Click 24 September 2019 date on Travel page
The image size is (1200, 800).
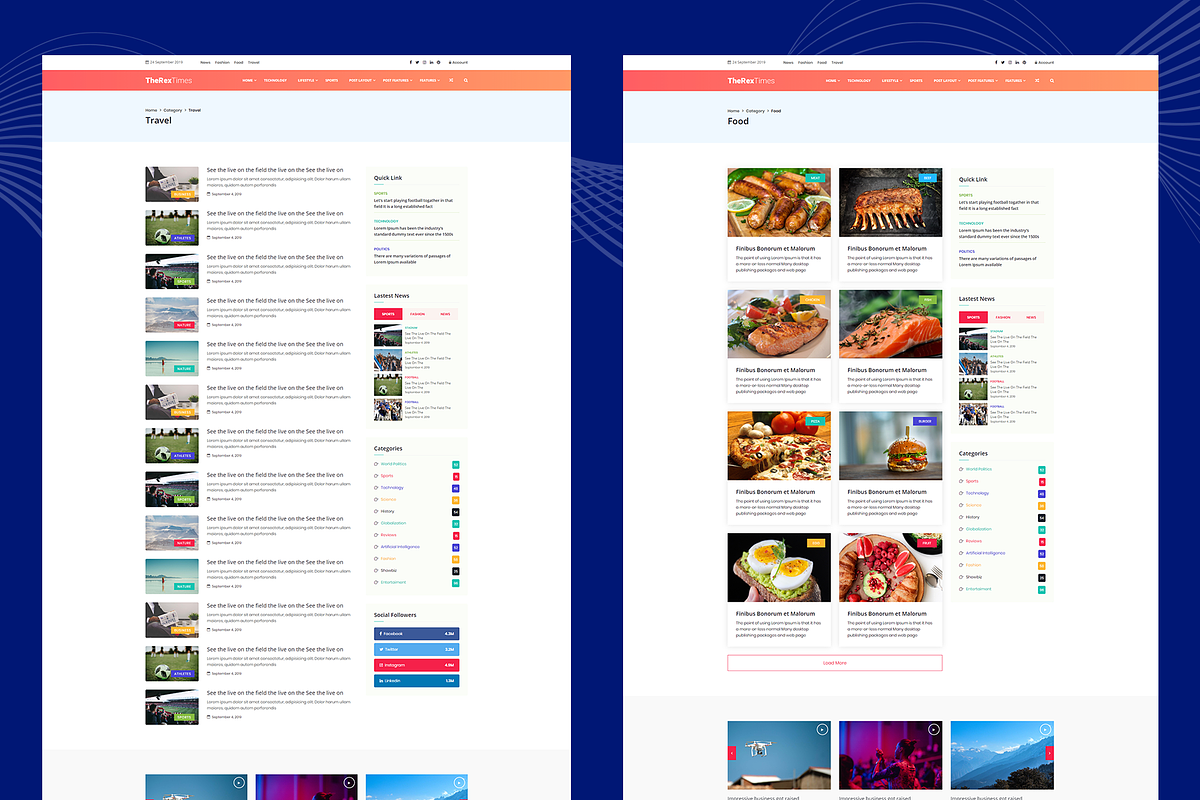click(x=166, y=62)
